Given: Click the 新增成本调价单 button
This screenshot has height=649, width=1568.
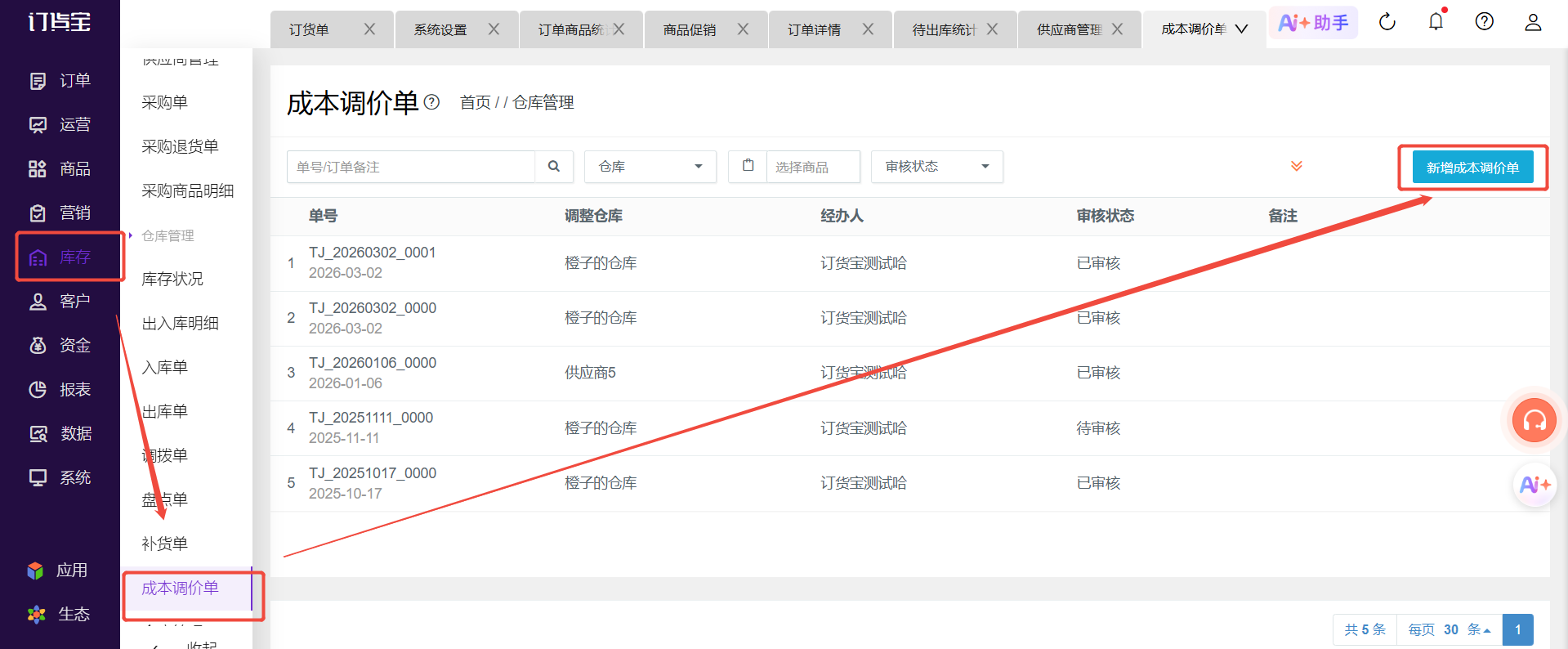Looking at the screenshot, I should (1472, 168).
